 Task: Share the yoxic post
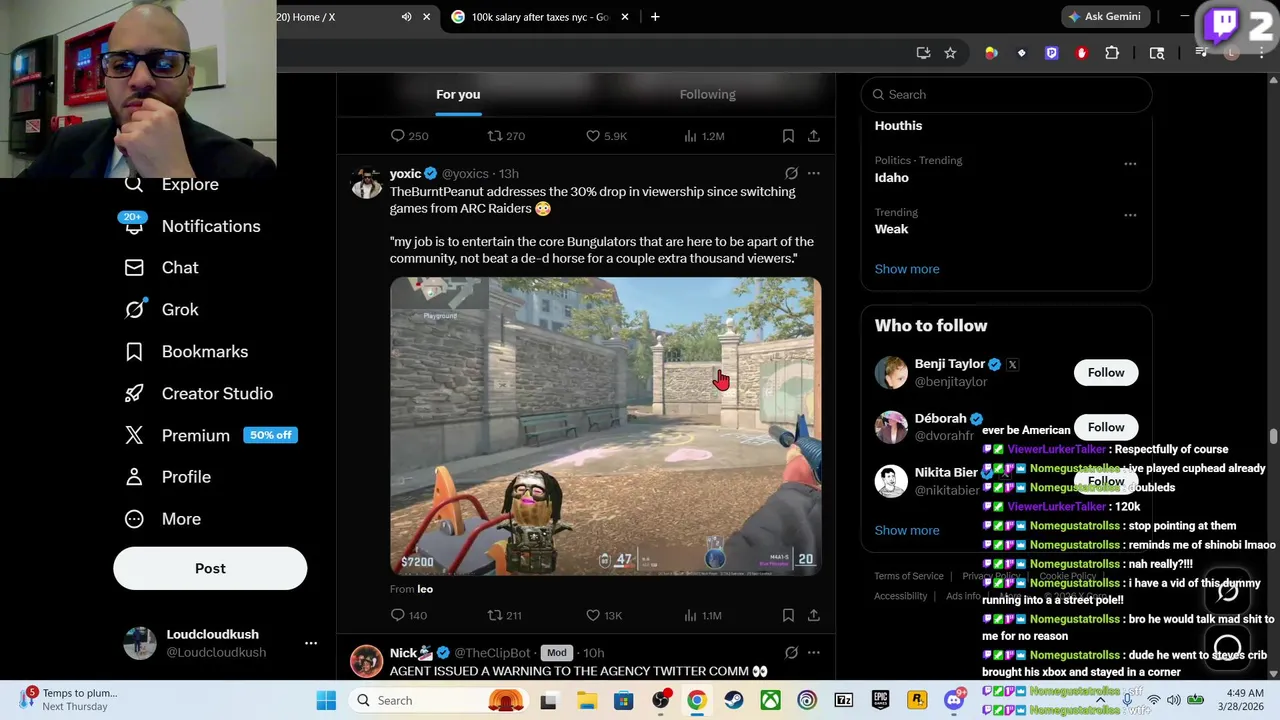point(814,615)
